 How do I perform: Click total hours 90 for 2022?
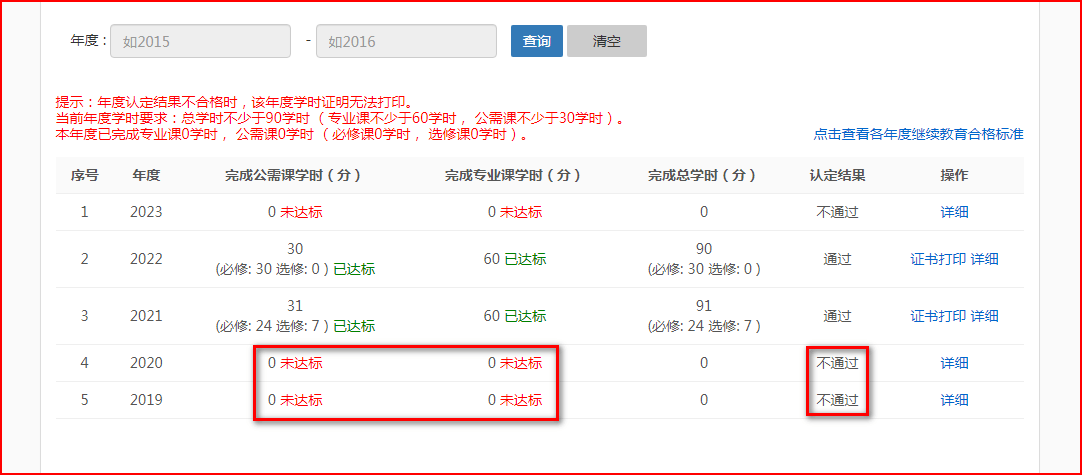coord(703,249)
